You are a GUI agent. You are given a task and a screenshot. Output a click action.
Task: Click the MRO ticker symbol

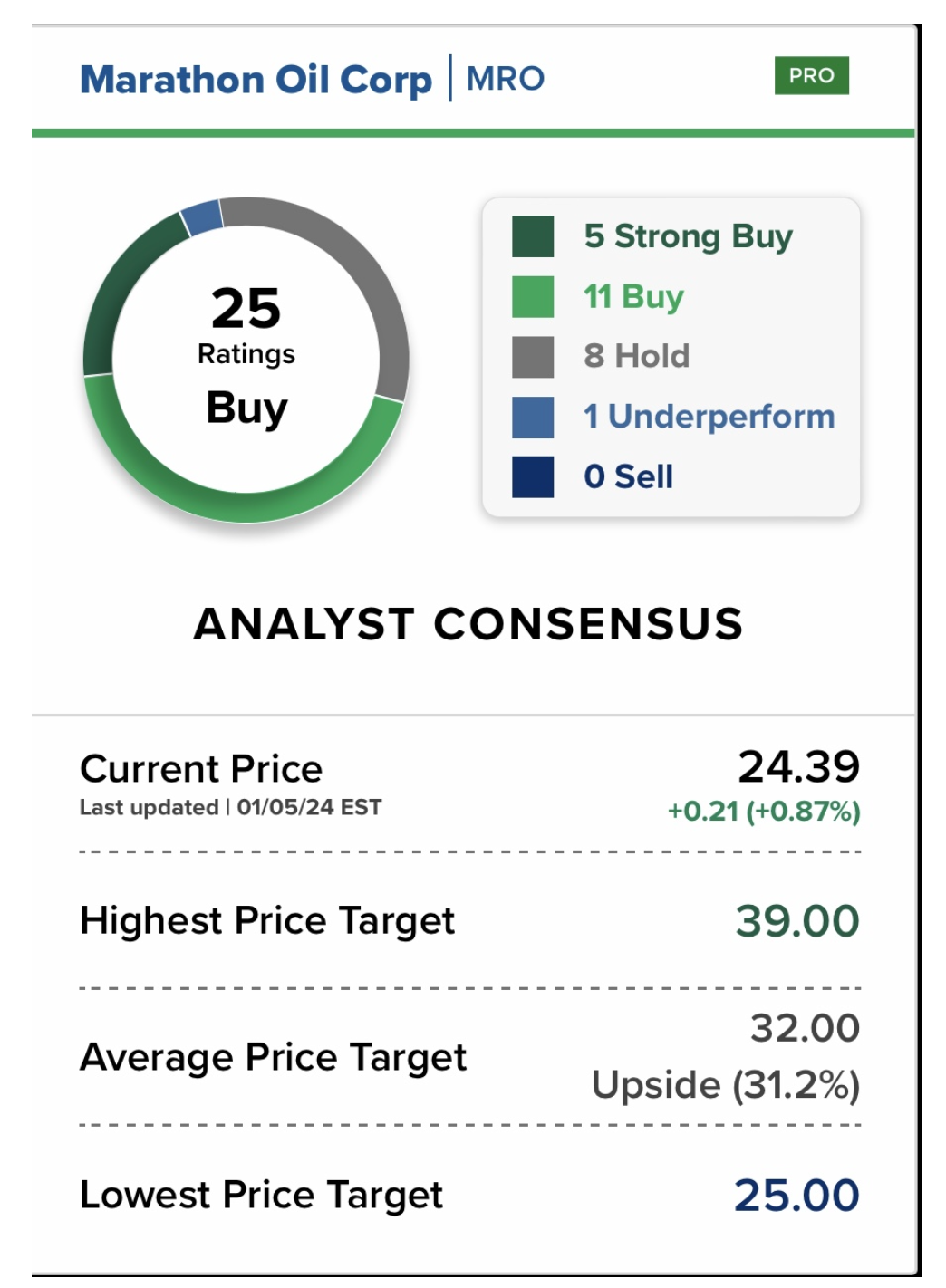(x=505, y=79)
